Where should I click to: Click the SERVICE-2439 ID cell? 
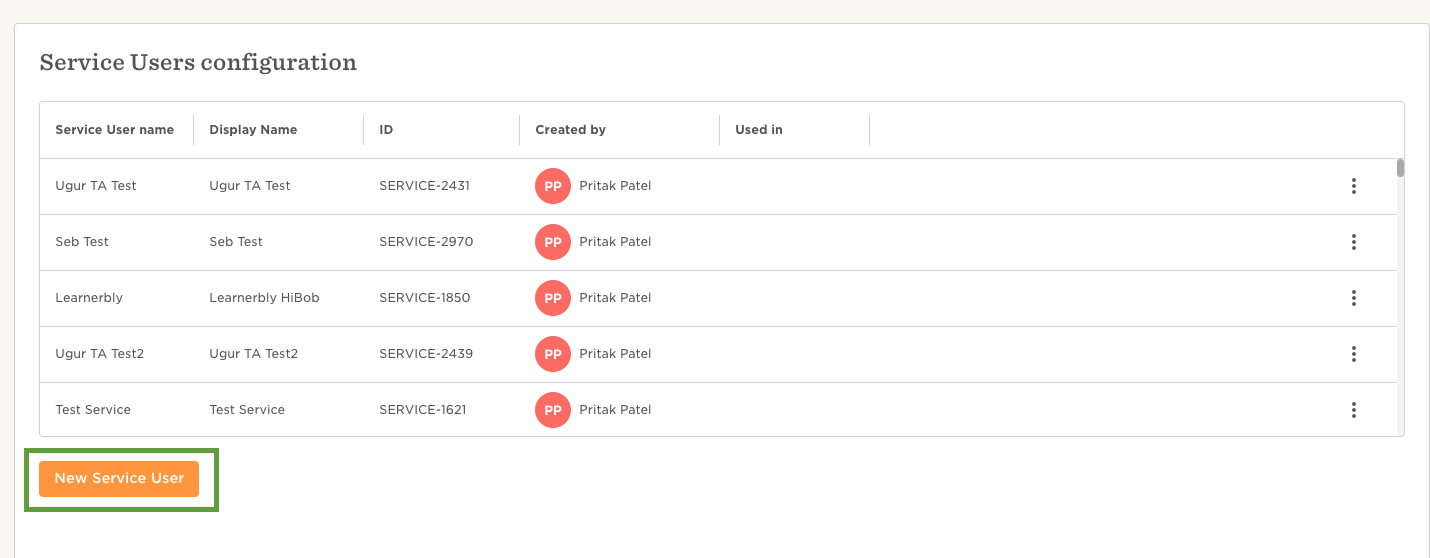(x=426, y=354)
